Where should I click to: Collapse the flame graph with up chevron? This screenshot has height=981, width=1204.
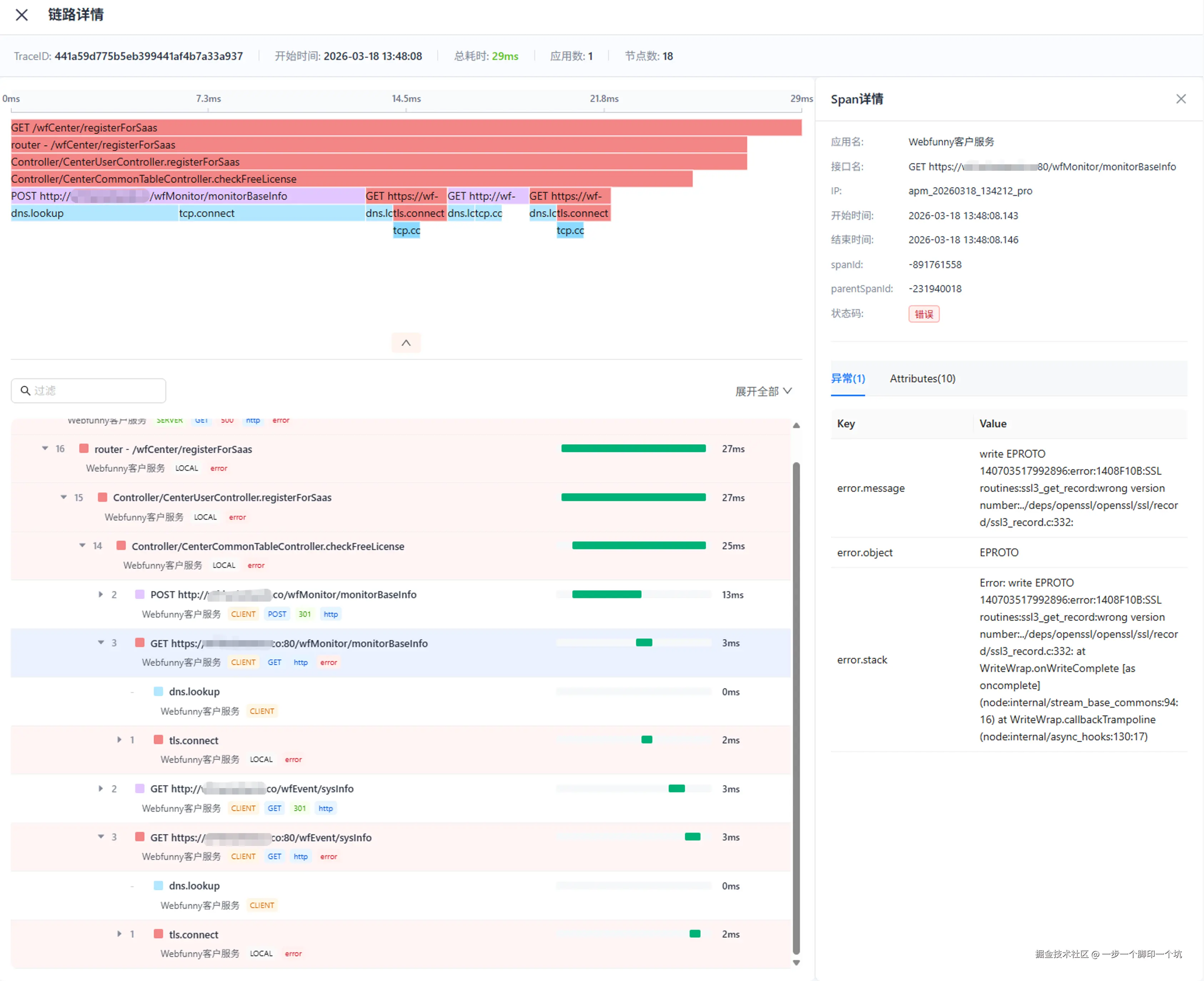(x=406, y=343)
